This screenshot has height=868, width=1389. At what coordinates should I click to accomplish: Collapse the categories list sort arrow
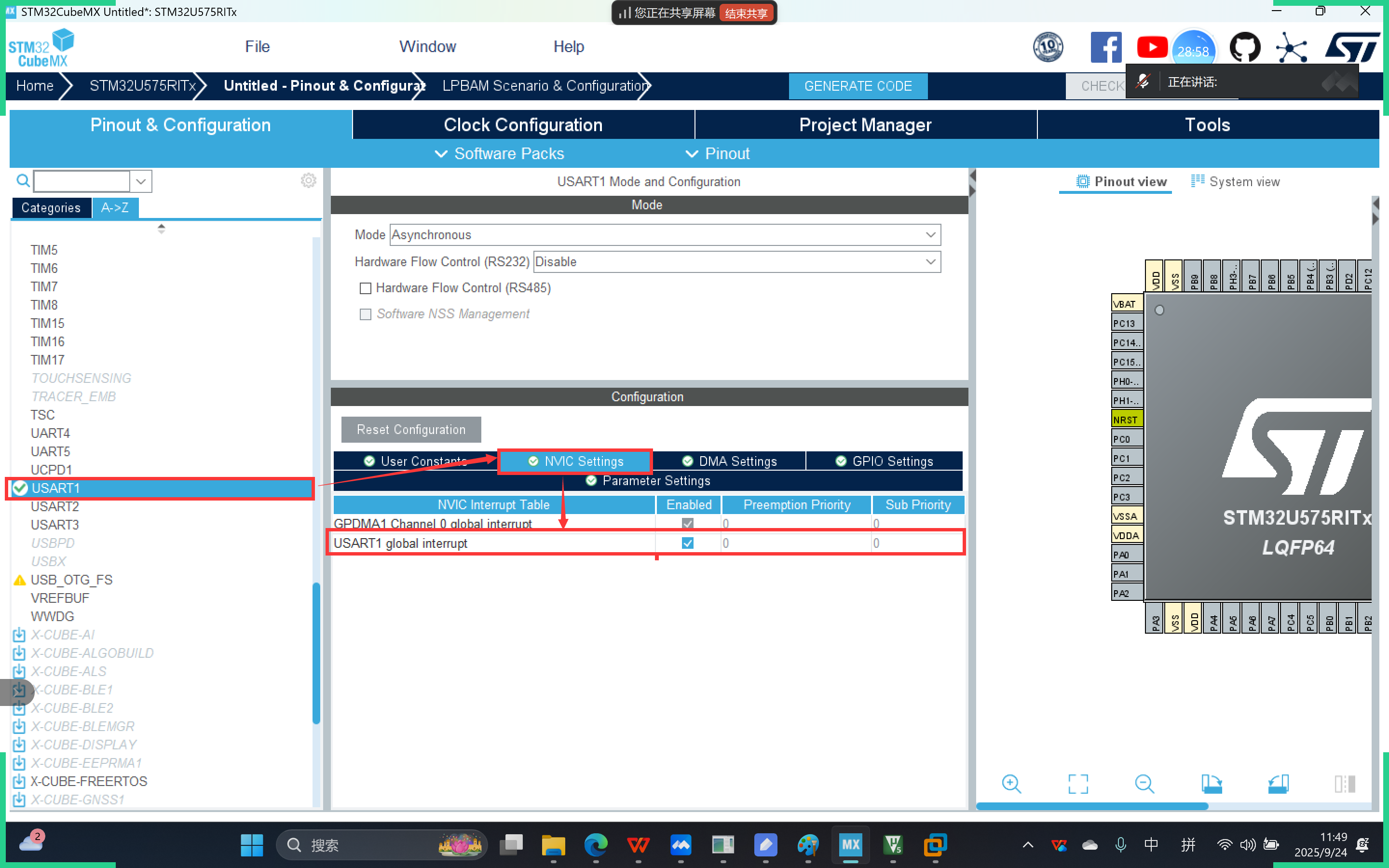pos(161,229)
